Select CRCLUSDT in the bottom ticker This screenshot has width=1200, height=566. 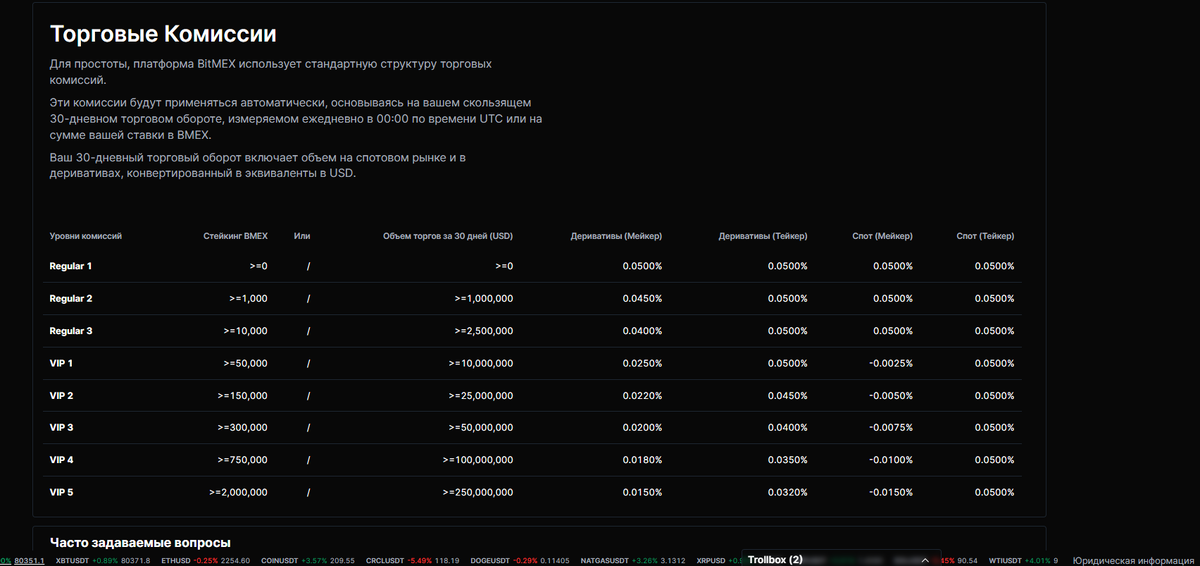pyautogui.click(x=386, y=561)
